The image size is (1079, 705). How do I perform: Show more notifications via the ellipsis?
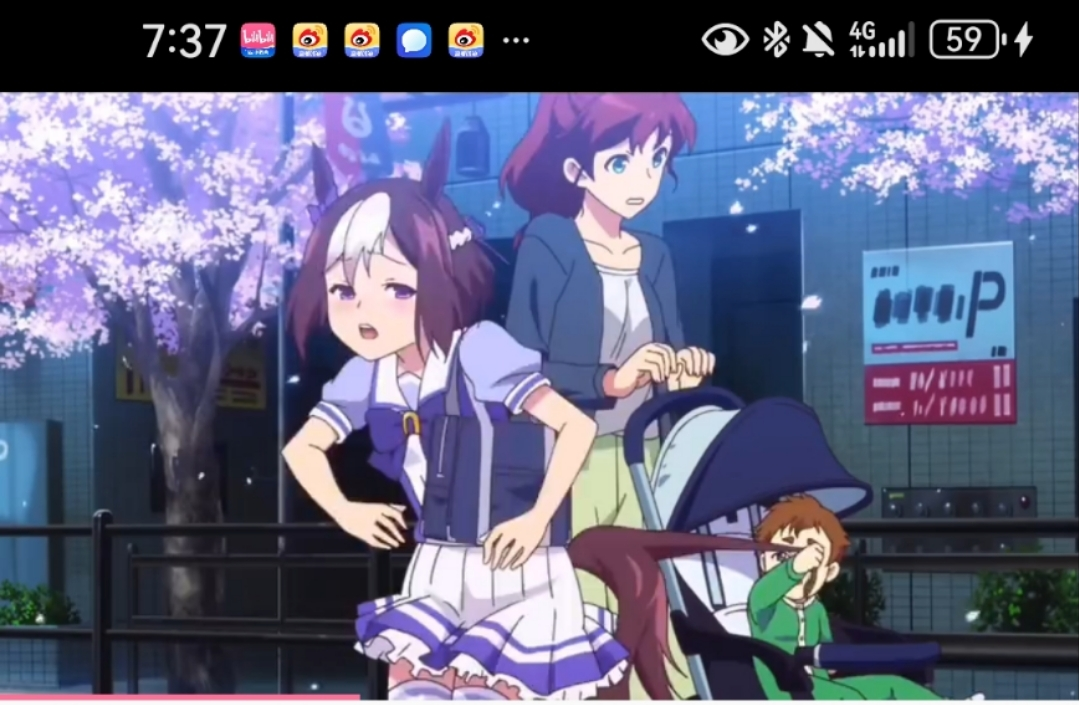pyautogui.click(x=516, y=41)
